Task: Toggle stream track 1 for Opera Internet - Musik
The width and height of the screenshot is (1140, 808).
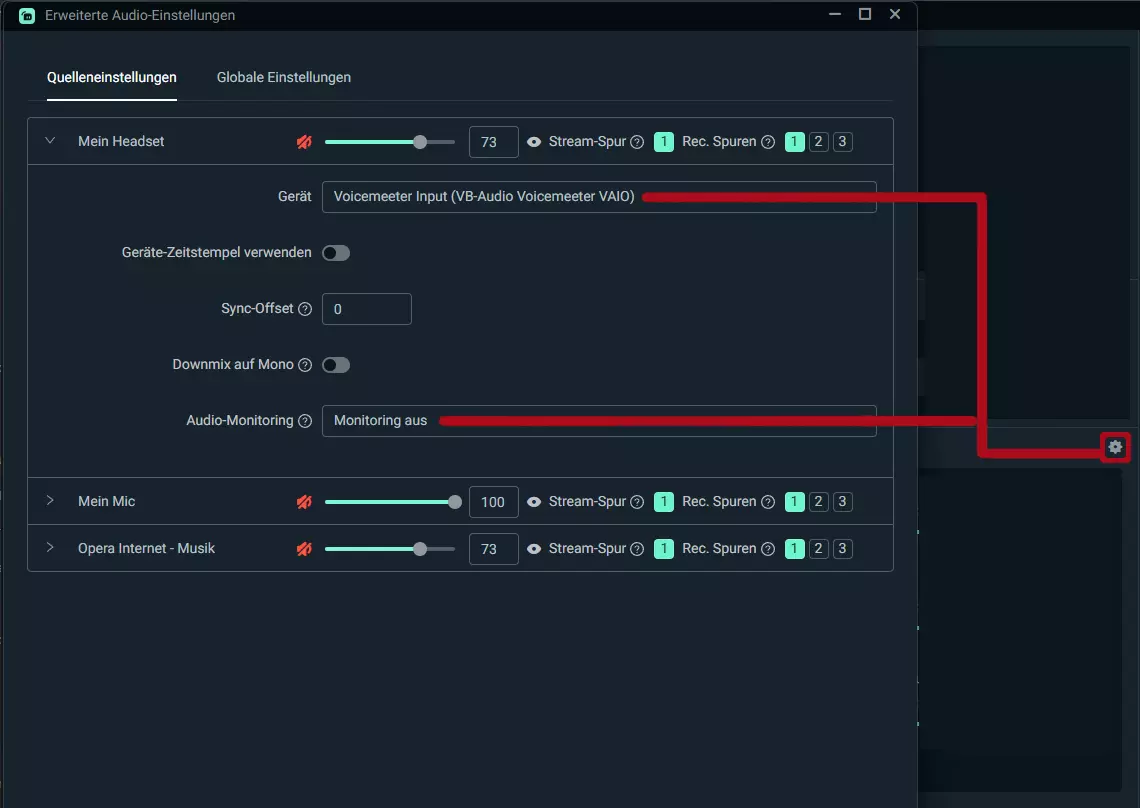Action: pos(664,549)
